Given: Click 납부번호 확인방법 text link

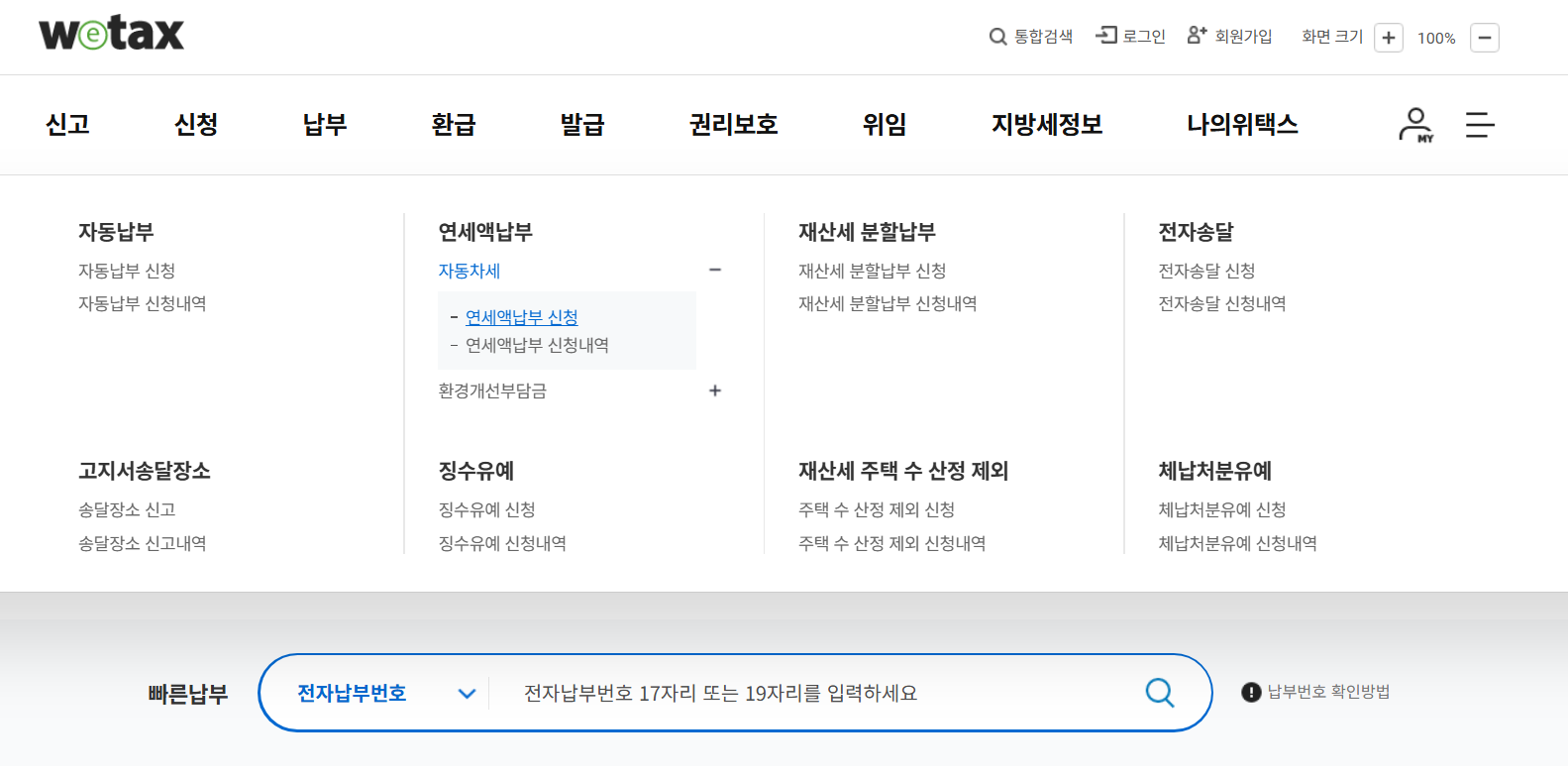Looking at the screenshot, I should (1328, 692).
